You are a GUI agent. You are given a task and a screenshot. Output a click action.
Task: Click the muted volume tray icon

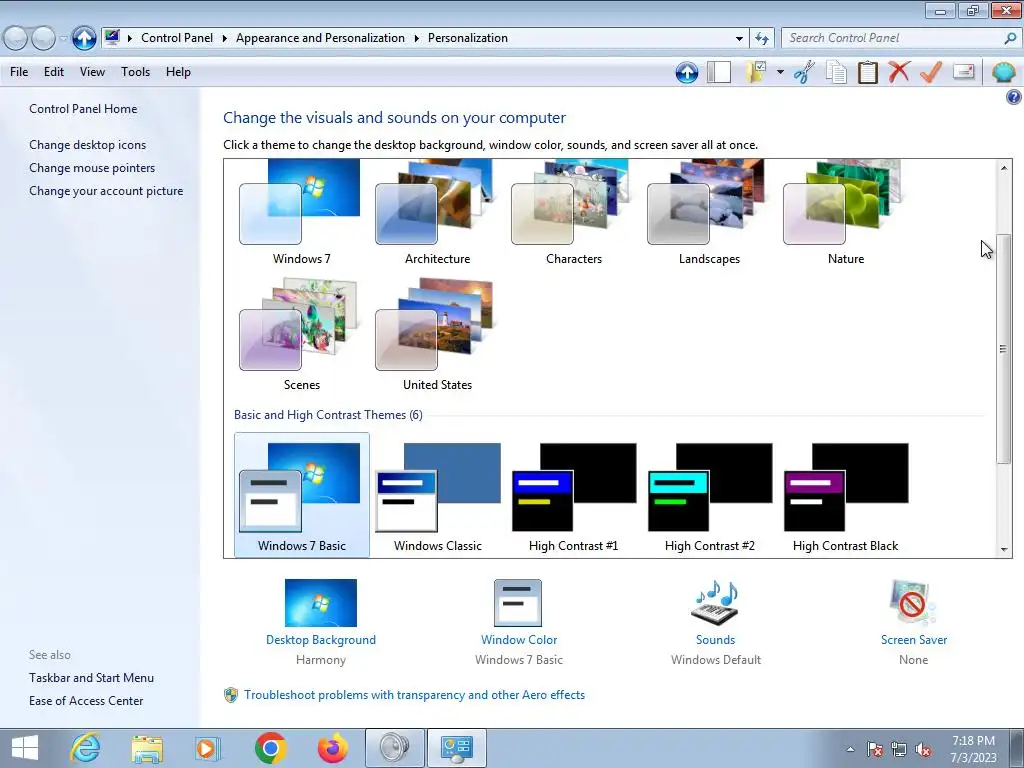[923, 749]
